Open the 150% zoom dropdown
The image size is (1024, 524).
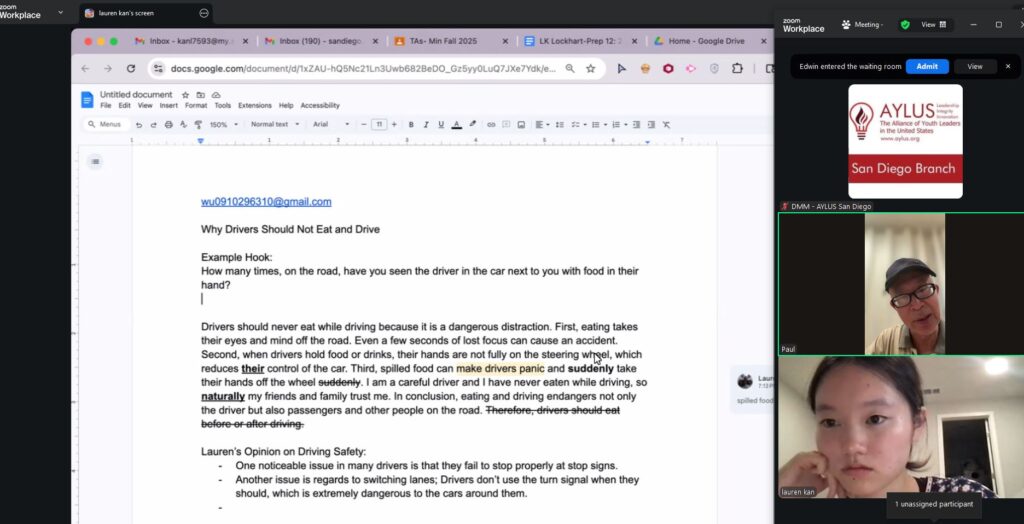point(222,124)
